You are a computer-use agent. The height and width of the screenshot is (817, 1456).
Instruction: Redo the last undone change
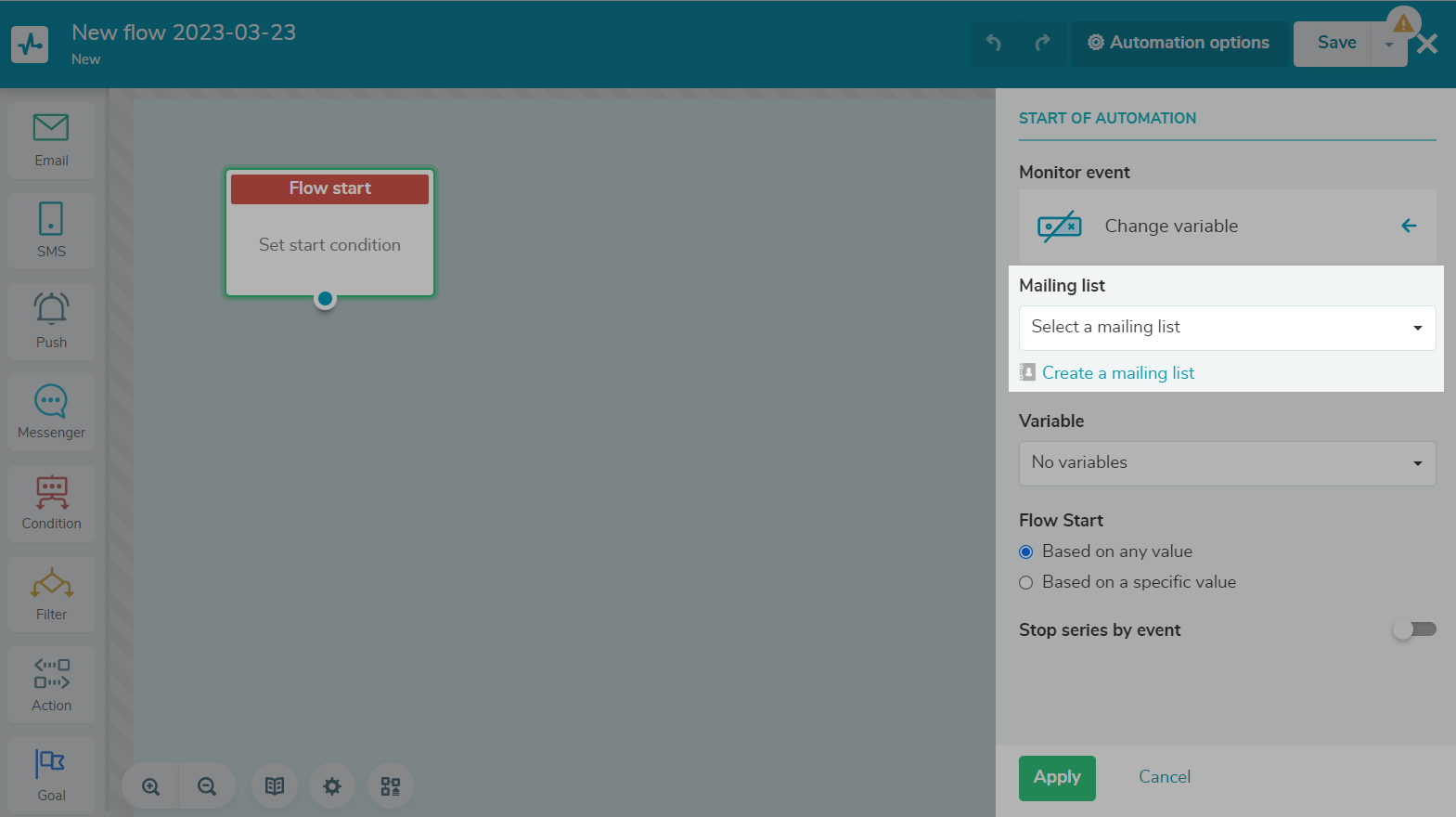point(1042,43)
